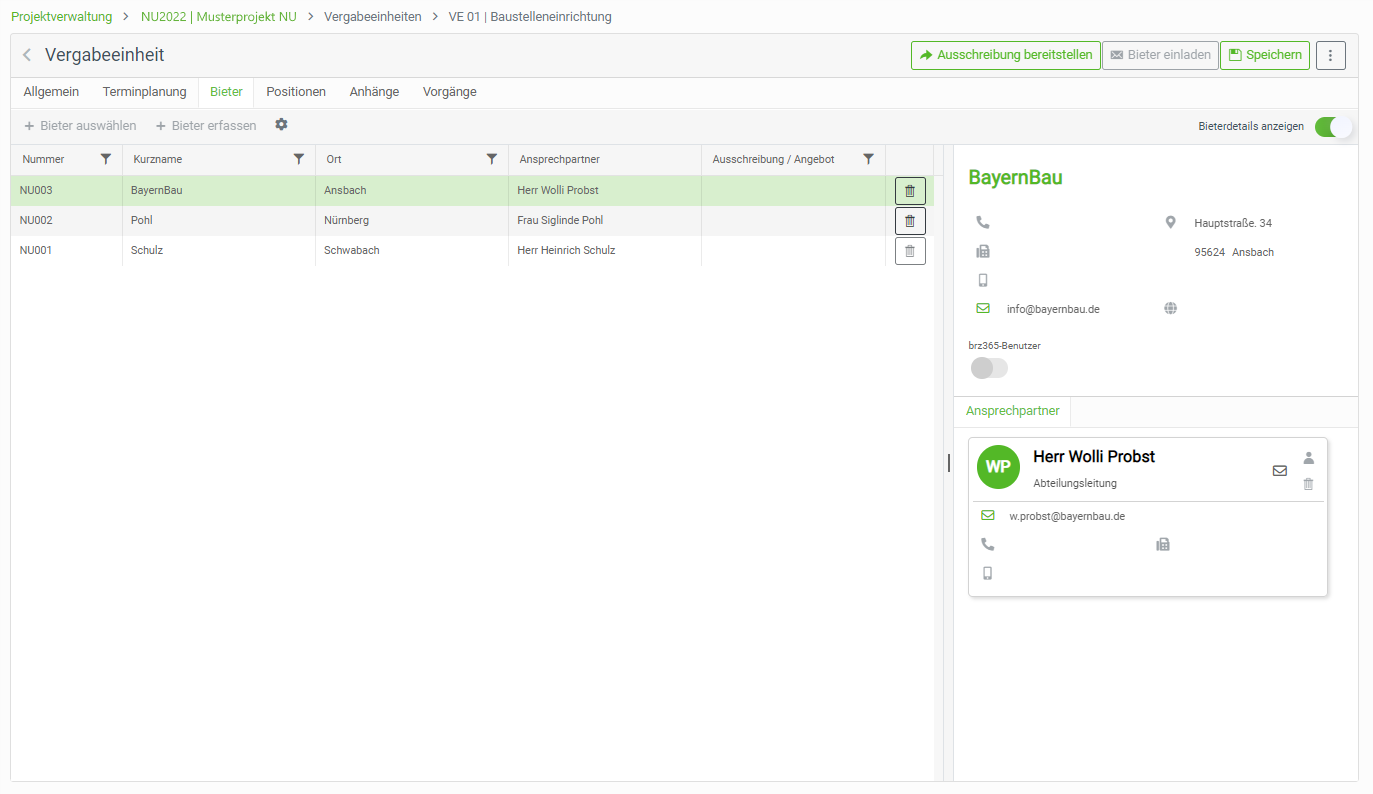Click the phone icon in contact card
The image size is (1373, 794).
coord(988,544)
